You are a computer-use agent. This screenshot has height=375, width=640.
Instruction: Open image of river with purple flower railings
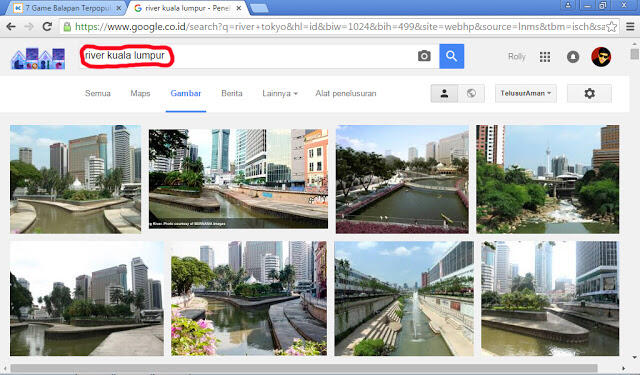(402, 179)
